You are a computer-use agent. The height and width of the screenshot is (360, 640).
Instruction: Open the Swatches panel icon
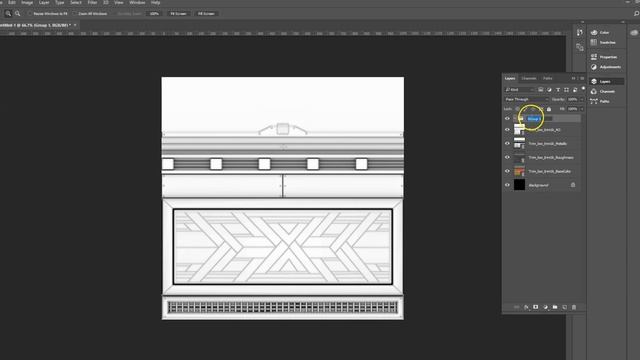click(x=594, y=42)
